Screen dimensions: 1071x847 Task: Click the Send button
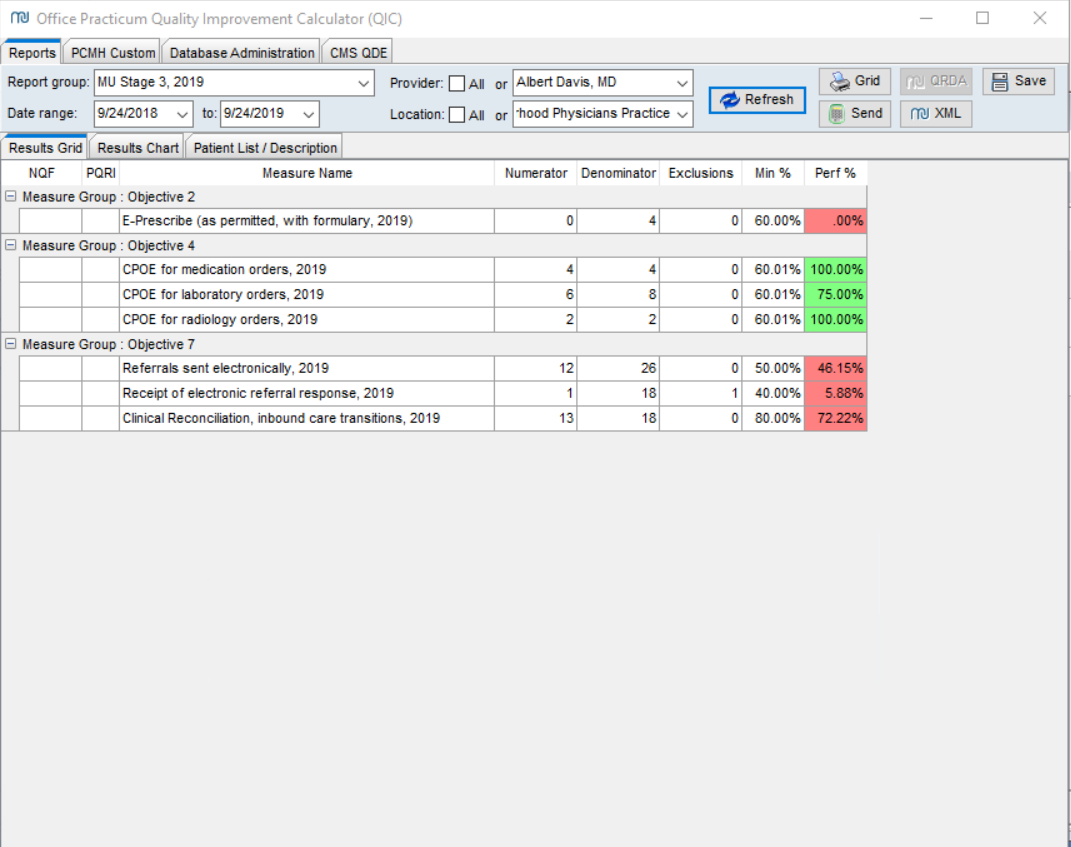coord(854,113)
